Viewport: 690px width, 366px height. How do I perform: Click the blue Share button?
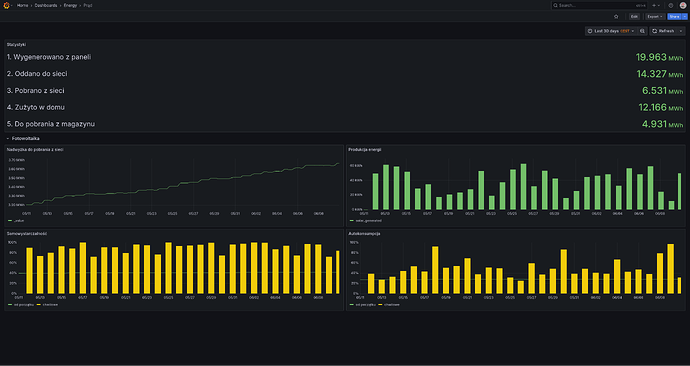pyautogui.click(x=674, y=16)
